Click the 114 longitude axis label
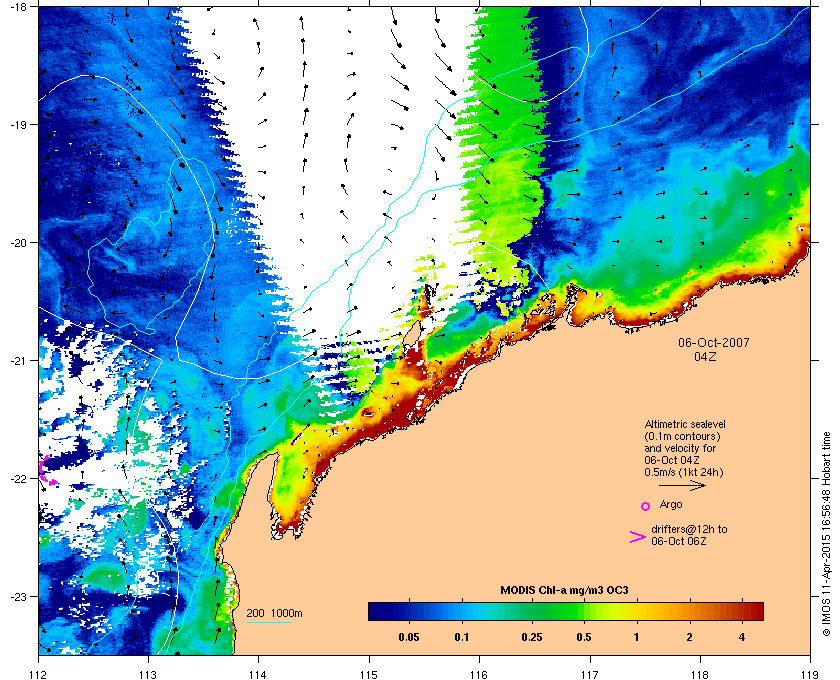Screen dimensions: 840x680 tap(259, 674)
